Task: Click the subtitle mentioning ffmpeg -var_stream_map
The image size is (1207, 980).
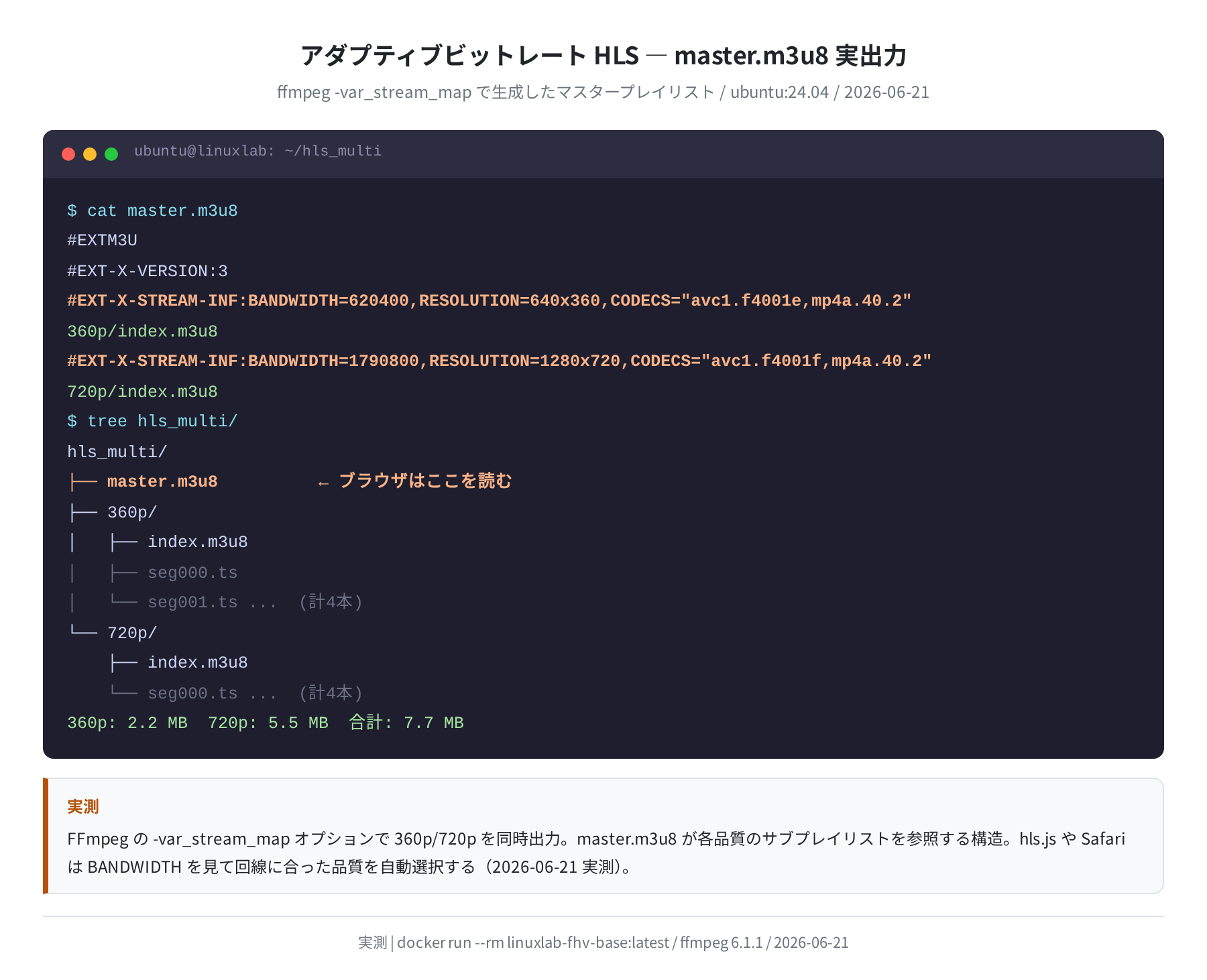Action: coord(603,92)
